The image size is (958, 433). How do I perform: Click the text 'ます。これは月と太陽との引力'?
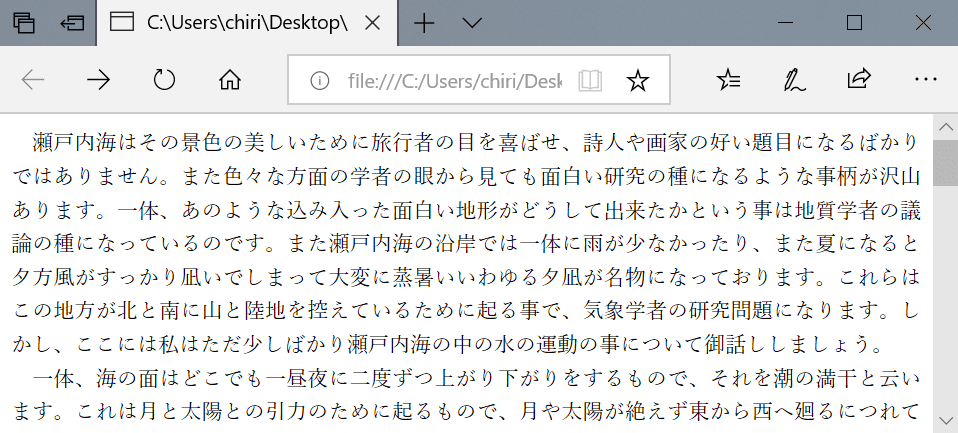click(159, 413)
